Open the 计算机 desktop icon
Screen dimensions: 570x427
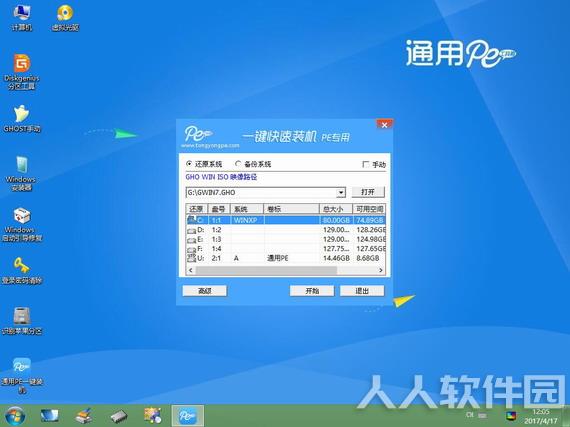click(x=22, y=18)
